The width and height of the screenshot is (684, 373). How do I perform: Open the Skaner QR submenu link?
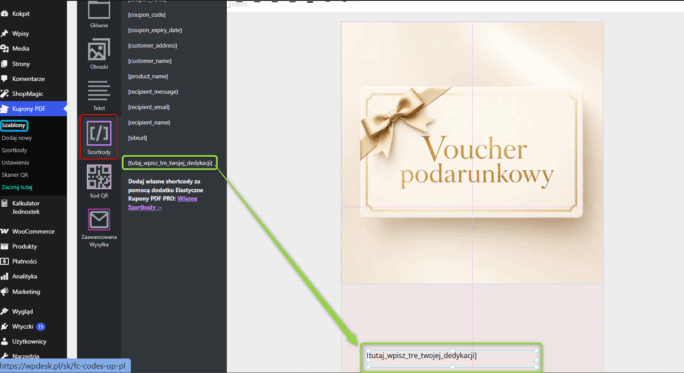pos(15,175)
